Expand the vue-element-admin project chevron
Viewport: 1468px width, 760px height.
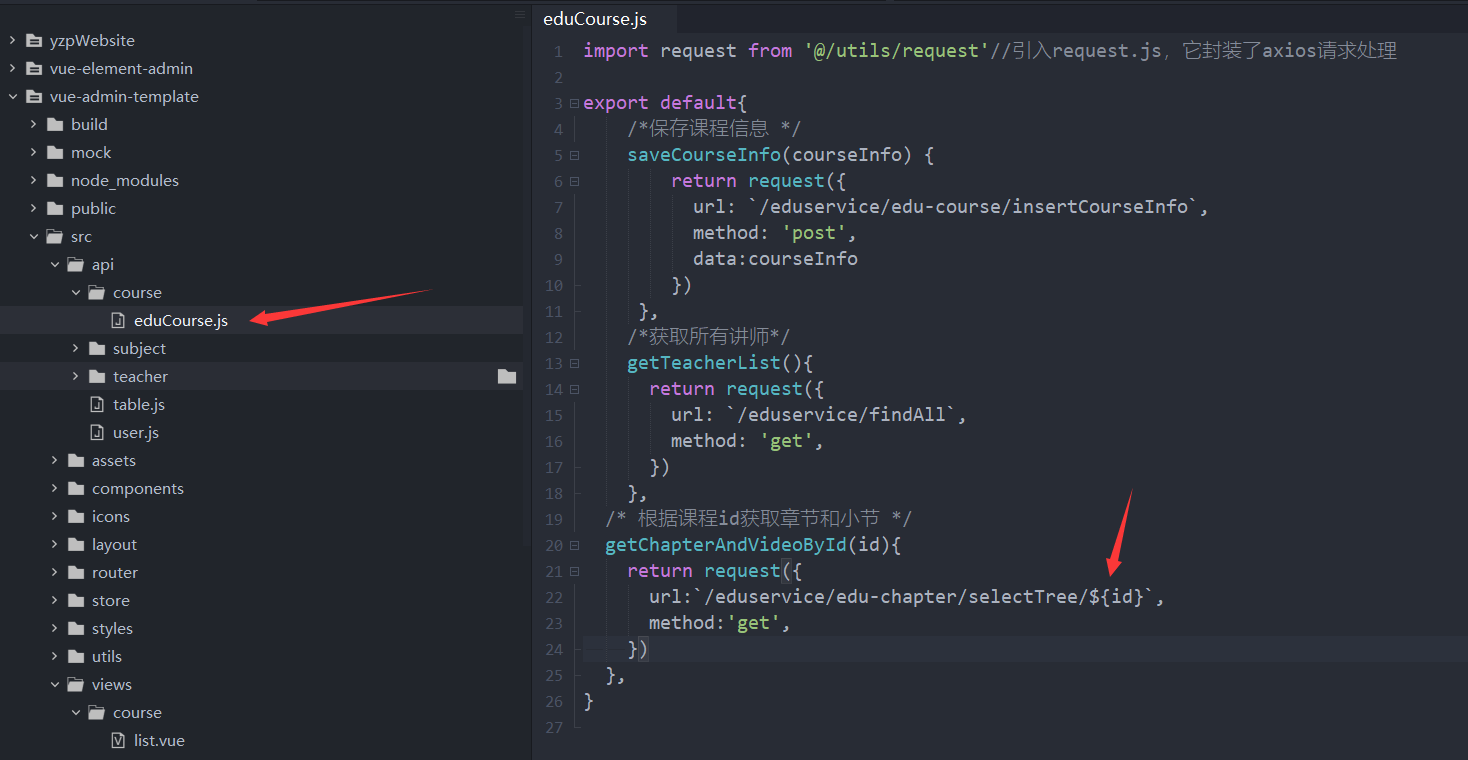[x=12, y=69]
